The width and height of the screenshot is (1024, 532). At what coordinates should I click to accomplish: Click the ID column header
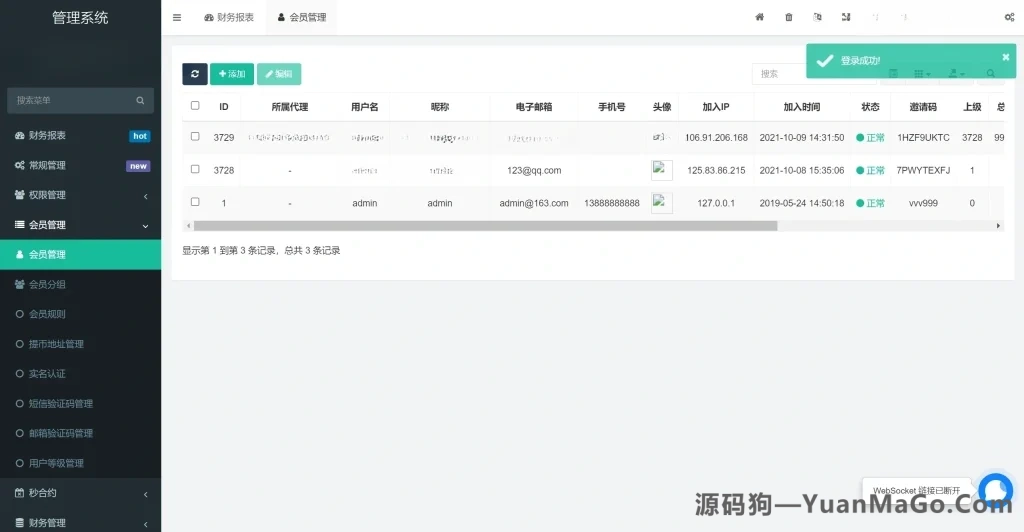pyautogui.click(x=223, y=107)
